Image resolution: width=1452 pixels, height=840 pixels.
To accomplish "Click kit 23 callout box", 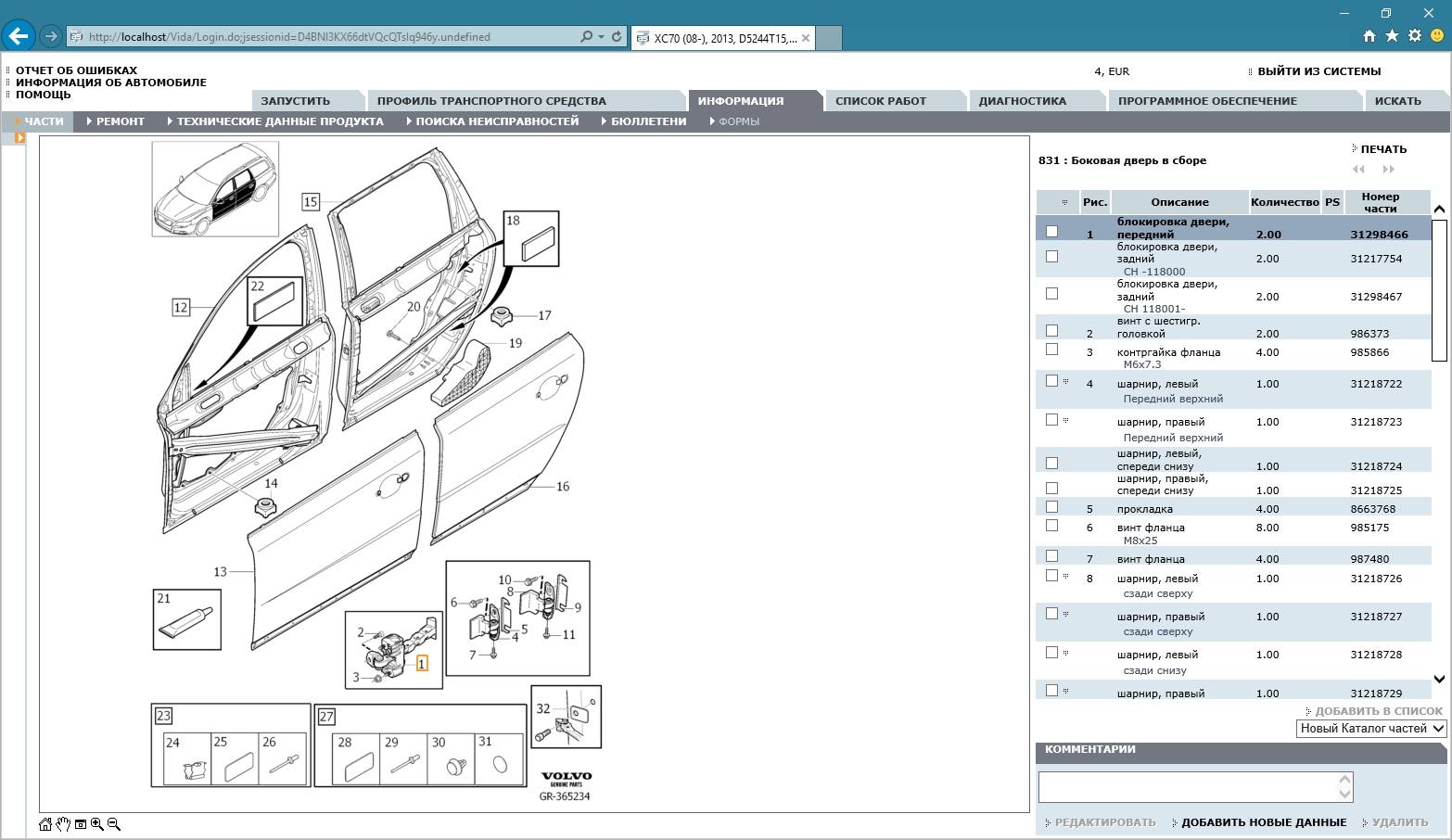I will click(163, 716).
